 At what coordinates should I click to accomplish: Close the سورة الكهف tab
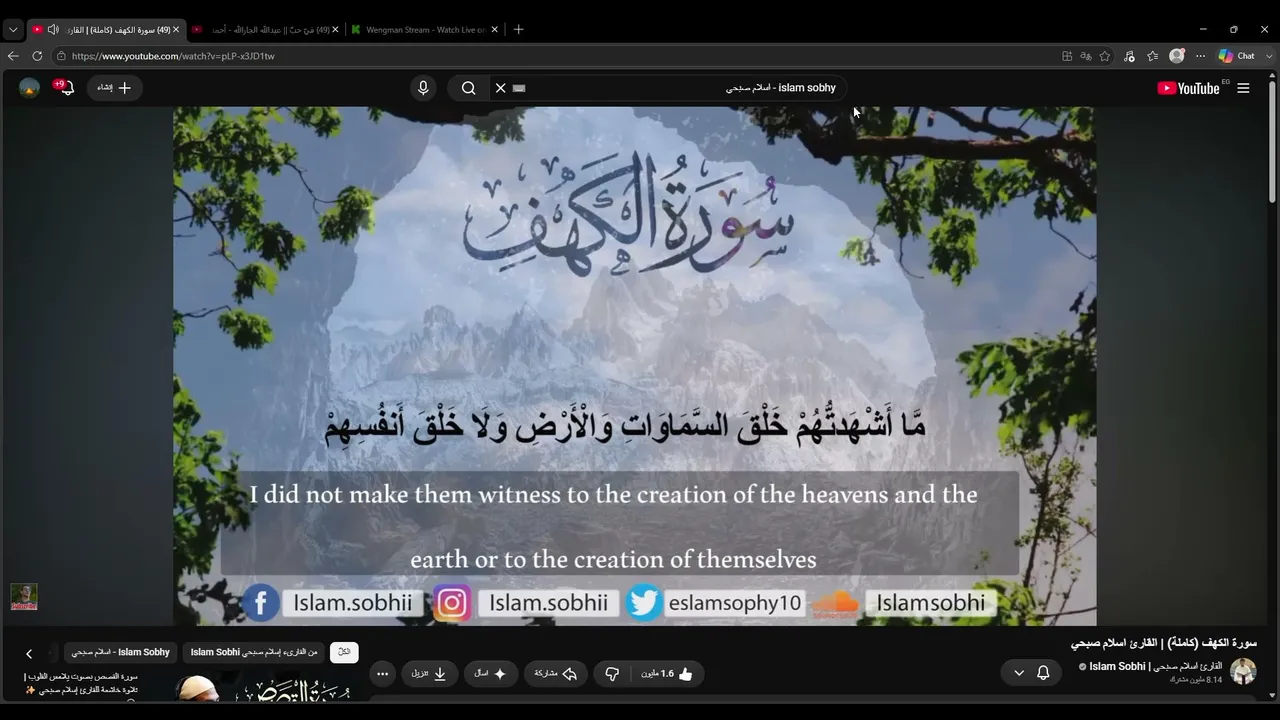pyautogui.click(x=176, y=30)
